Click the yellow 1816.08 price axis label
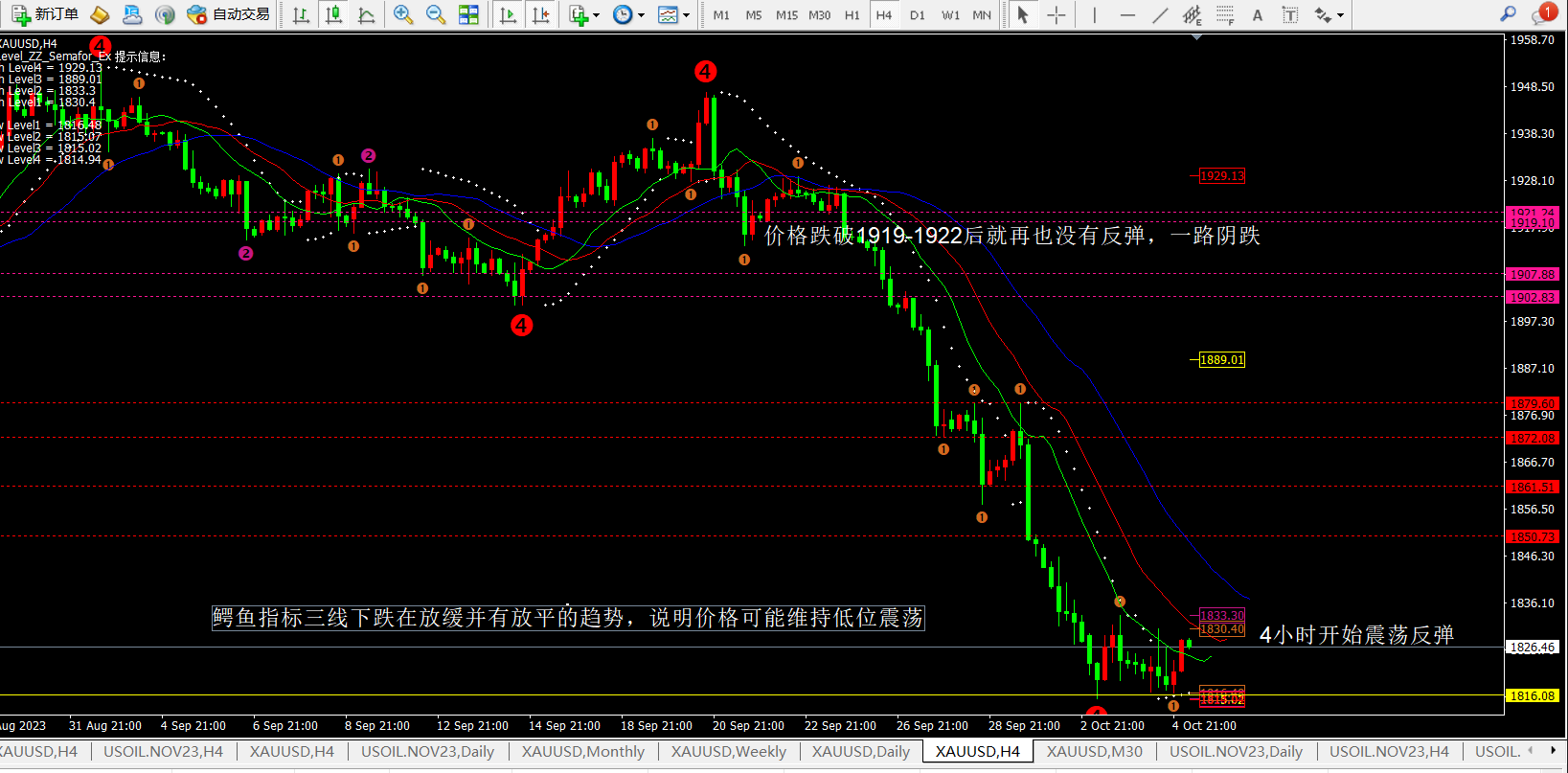Image resolution: width=1568 pixels, height=773 pixels. 1533,695
